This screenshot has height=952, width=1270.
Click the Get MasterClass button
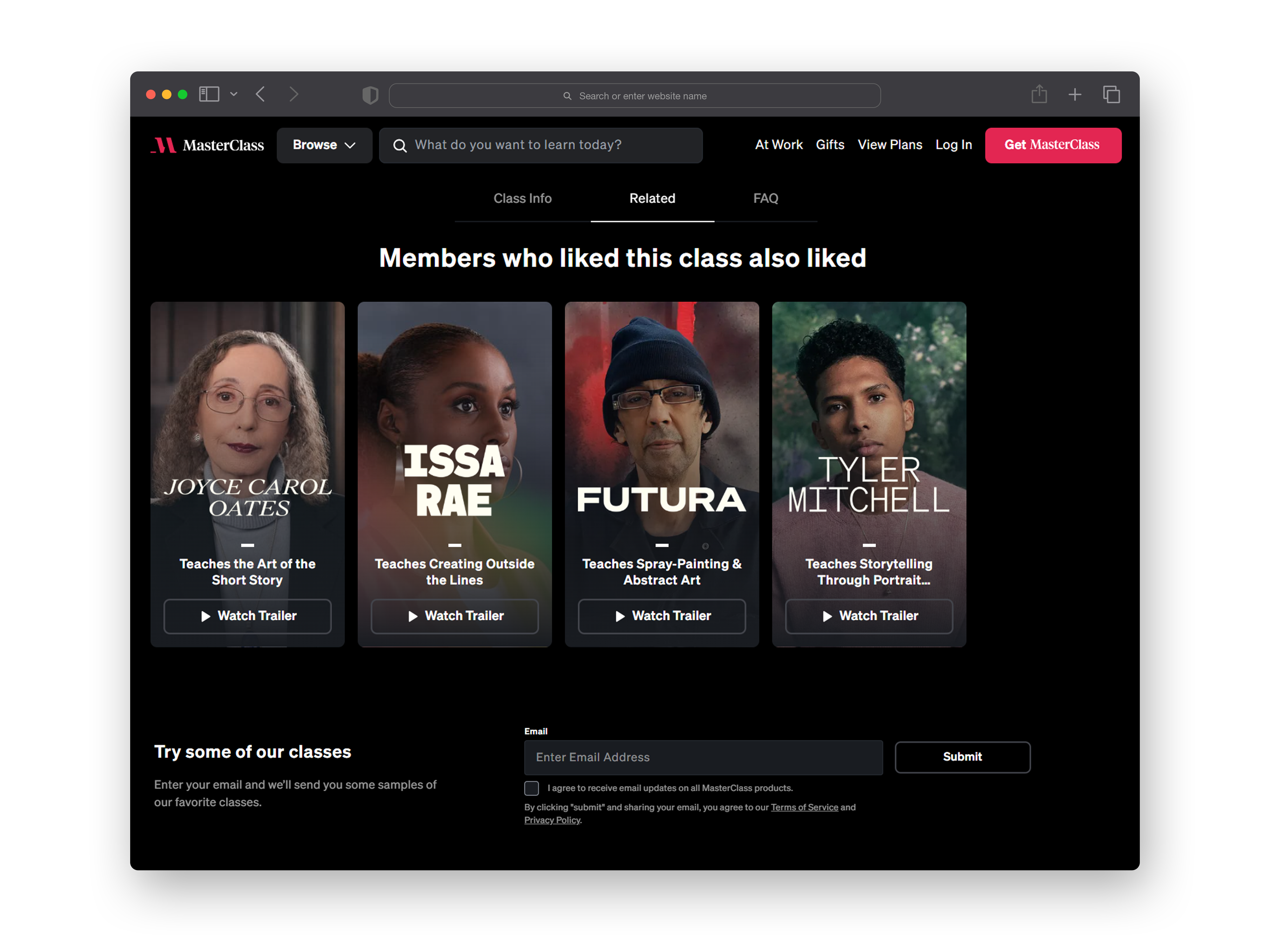[x=1053, y=145]
